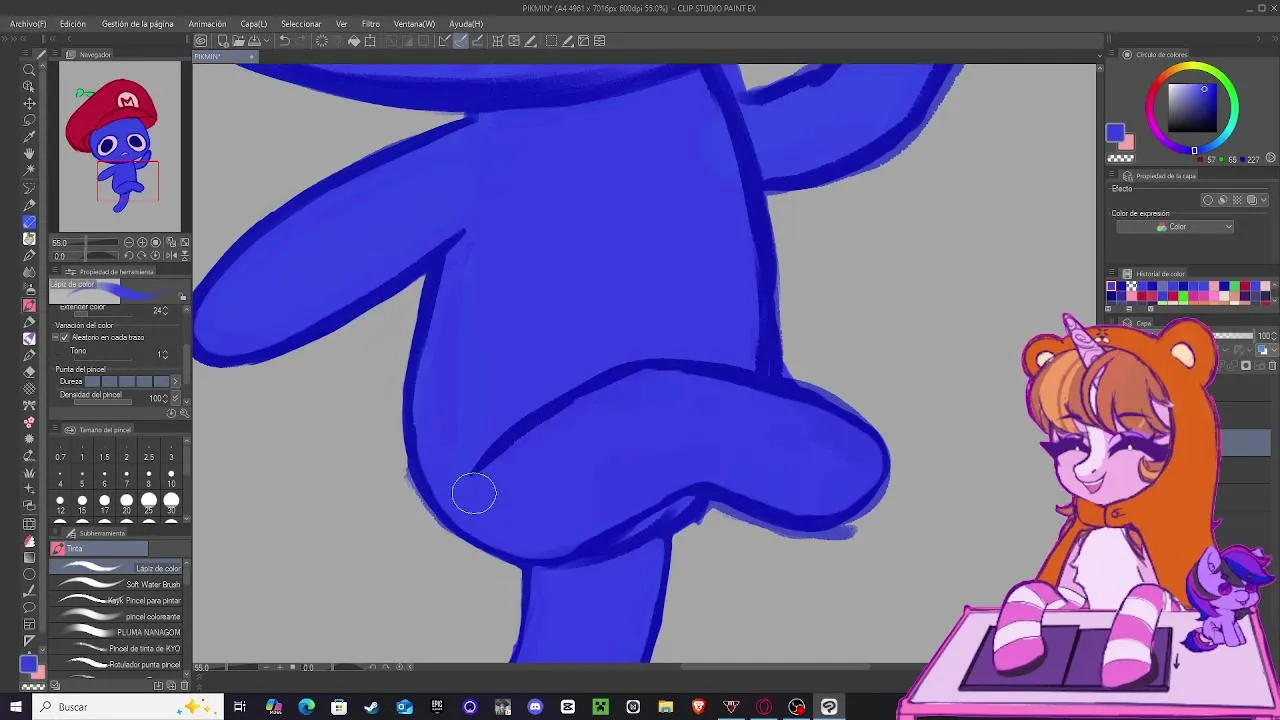Toggle the lock icon on Lápiz de color preview
The height and width of the screenshot is (720, 1280).
182,297
